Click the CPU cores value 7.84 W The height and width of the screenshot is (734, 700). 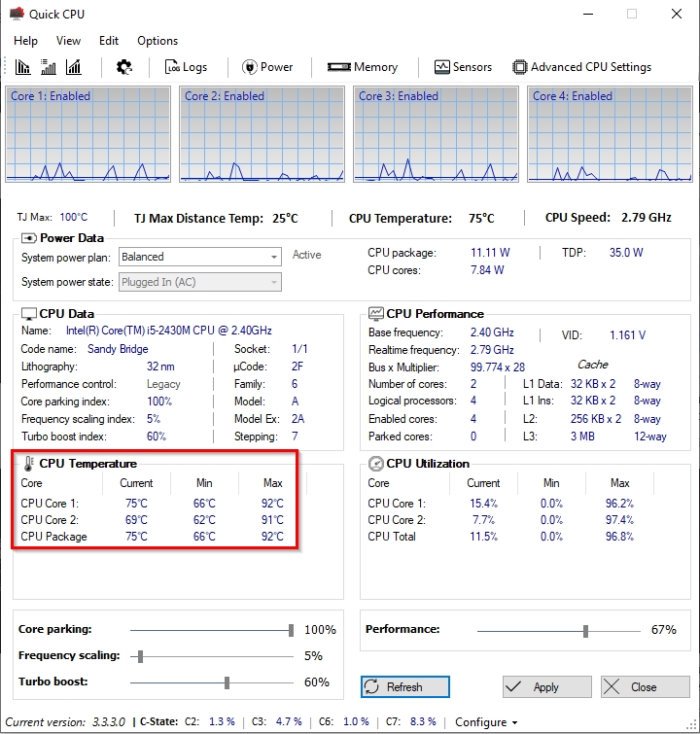click(x=487, y=270)
